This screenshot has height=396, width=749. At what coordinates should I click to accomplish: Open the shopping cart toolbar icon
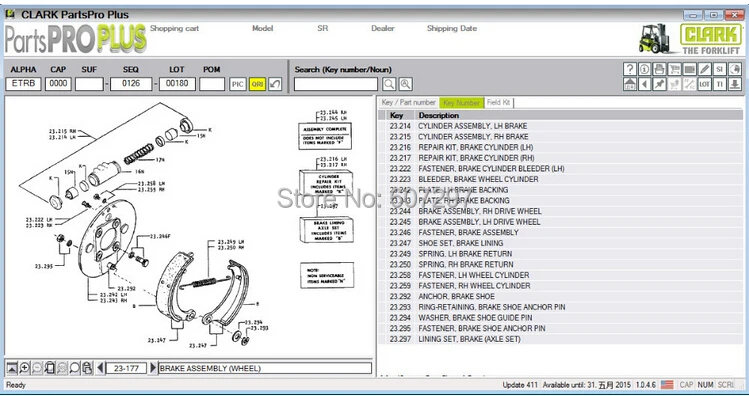674,69
